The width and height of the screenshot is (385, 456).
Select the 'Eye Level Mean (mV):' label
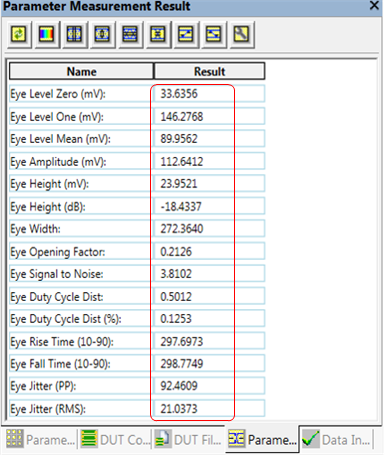(x=60, y=139)
